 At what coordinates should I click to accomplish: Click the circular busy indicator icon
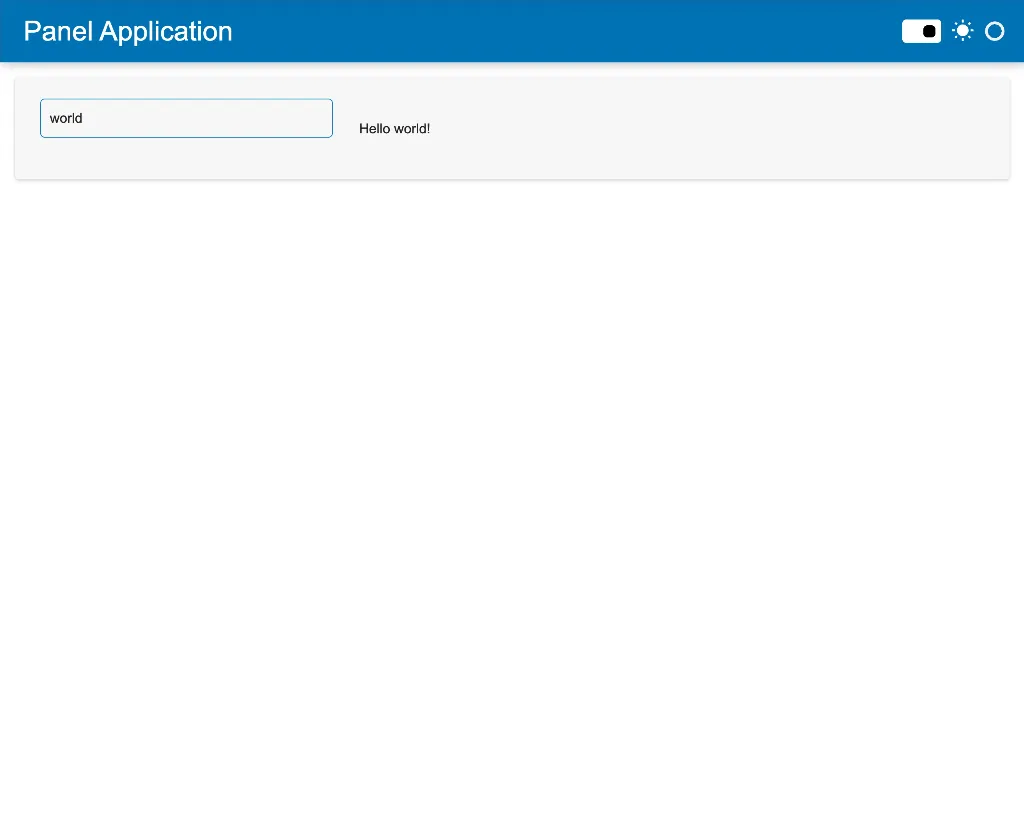click(x=994, y=31)
